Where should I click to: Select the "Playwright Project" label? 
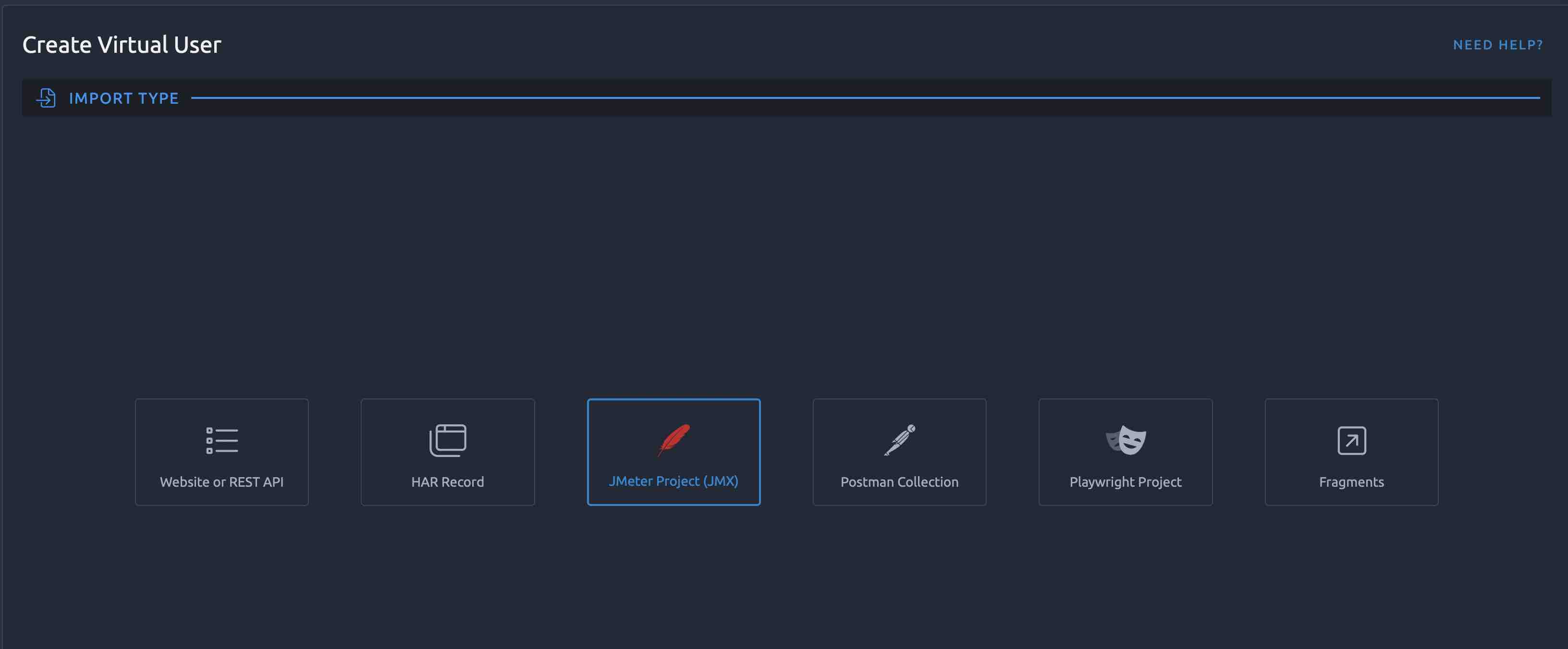pos(1126,482)
